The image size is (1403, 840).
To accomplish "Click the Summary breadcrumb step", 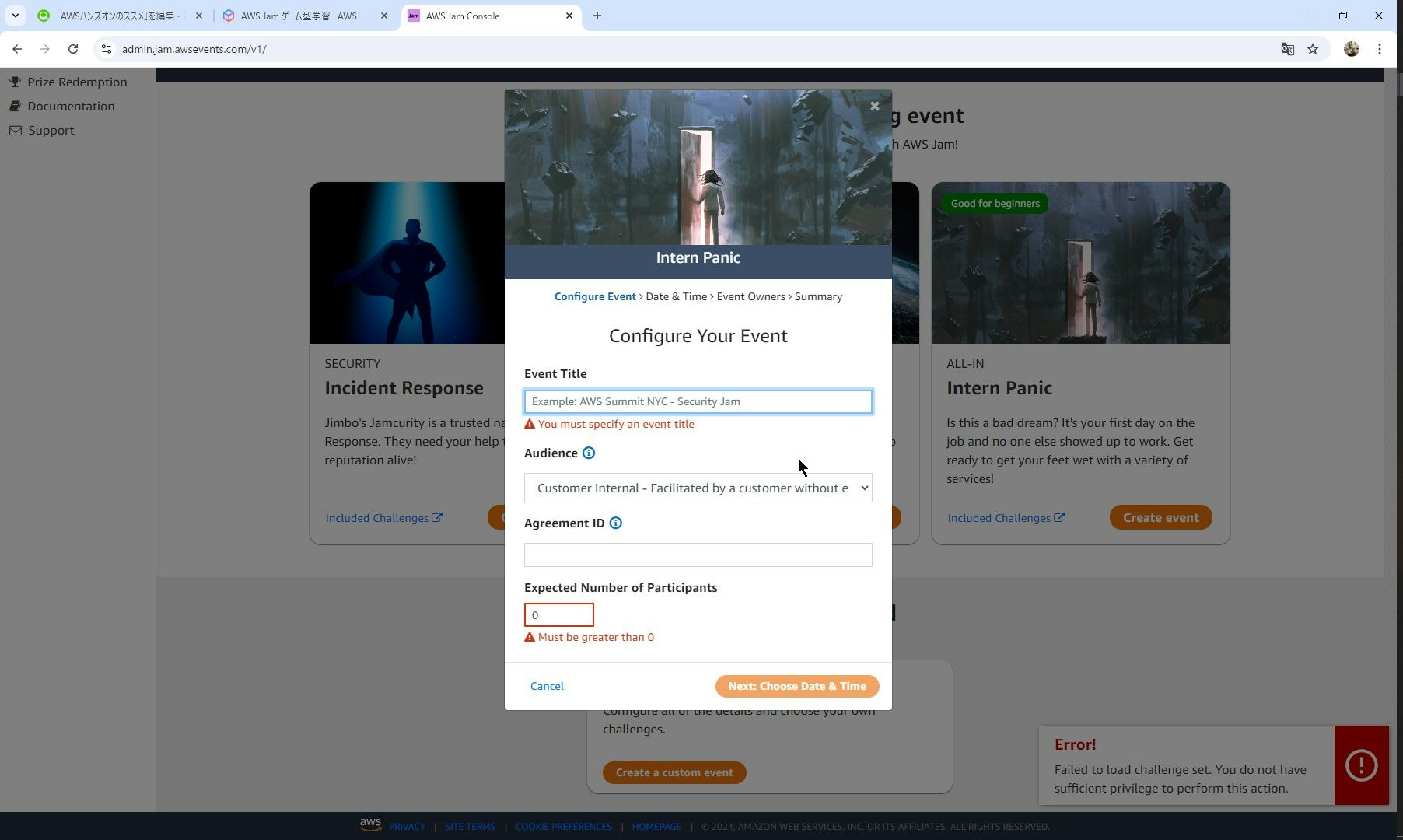I will coord(818,296).
